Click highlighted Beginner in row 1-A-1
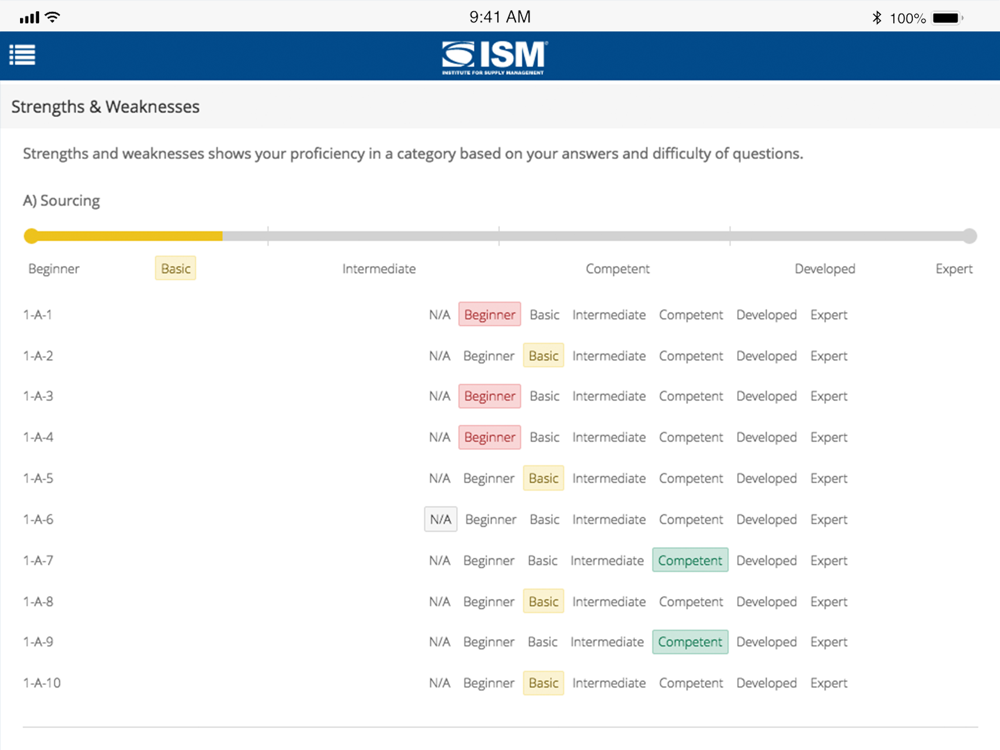The width and height of the screenshot is (1000, 750). 490,314
